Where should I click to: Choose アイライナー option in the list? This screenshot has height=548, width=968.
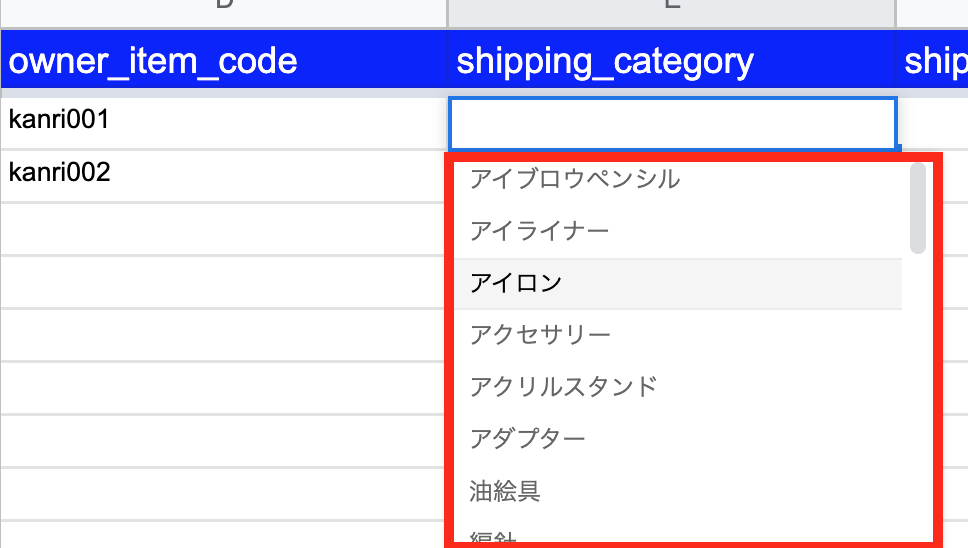pos(540,231)
